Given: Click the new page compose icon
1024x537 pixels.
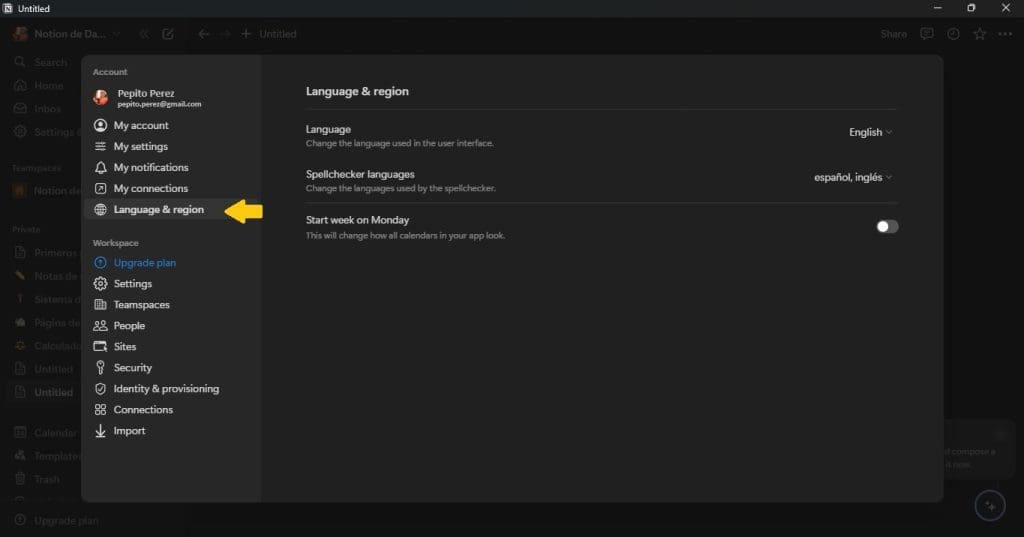Looking at the screenshot, I should click(x=168, y=34).
